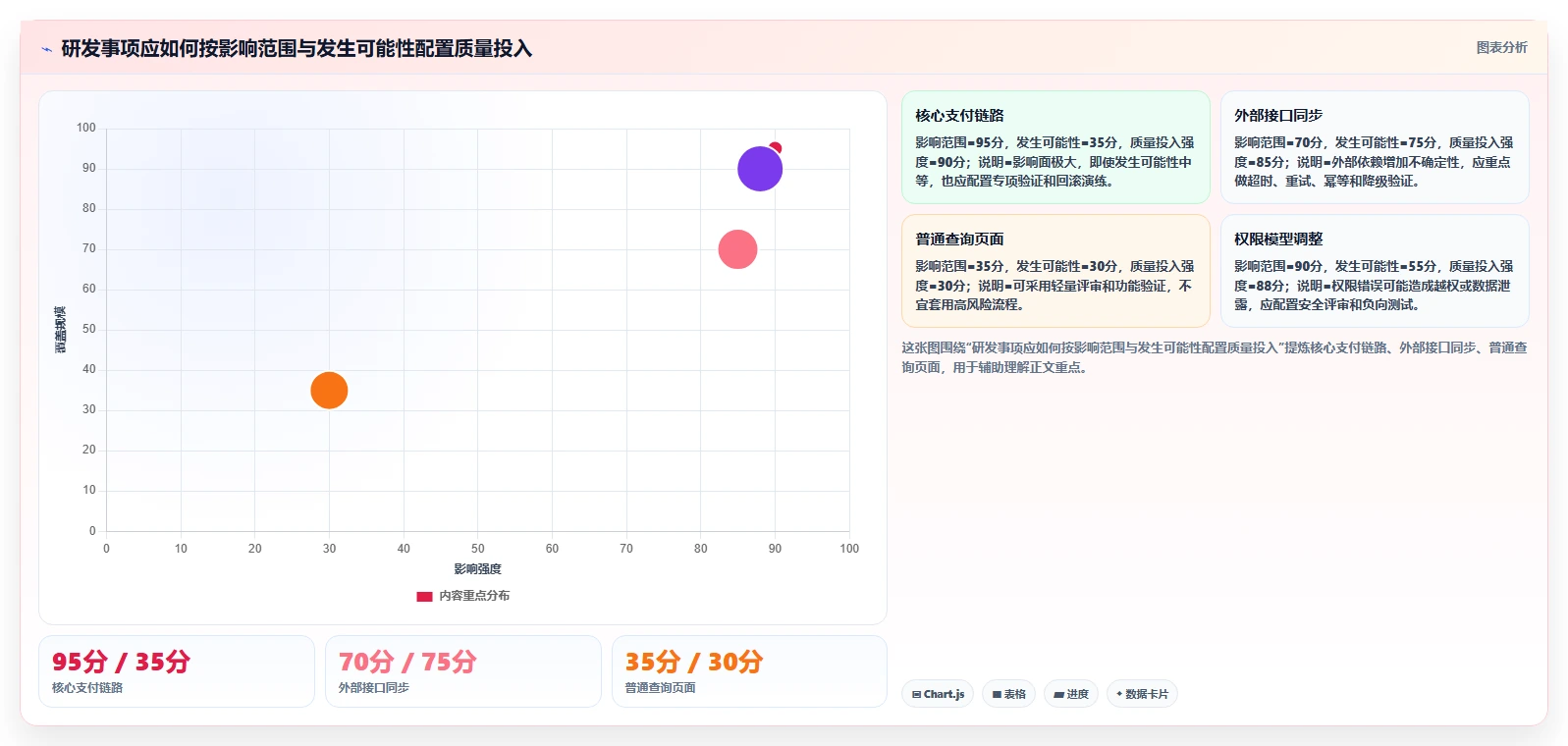Click the sparkle icon in 数据卡片 tag
This screenshot has width=1568, height=746.
point(1119,694)
